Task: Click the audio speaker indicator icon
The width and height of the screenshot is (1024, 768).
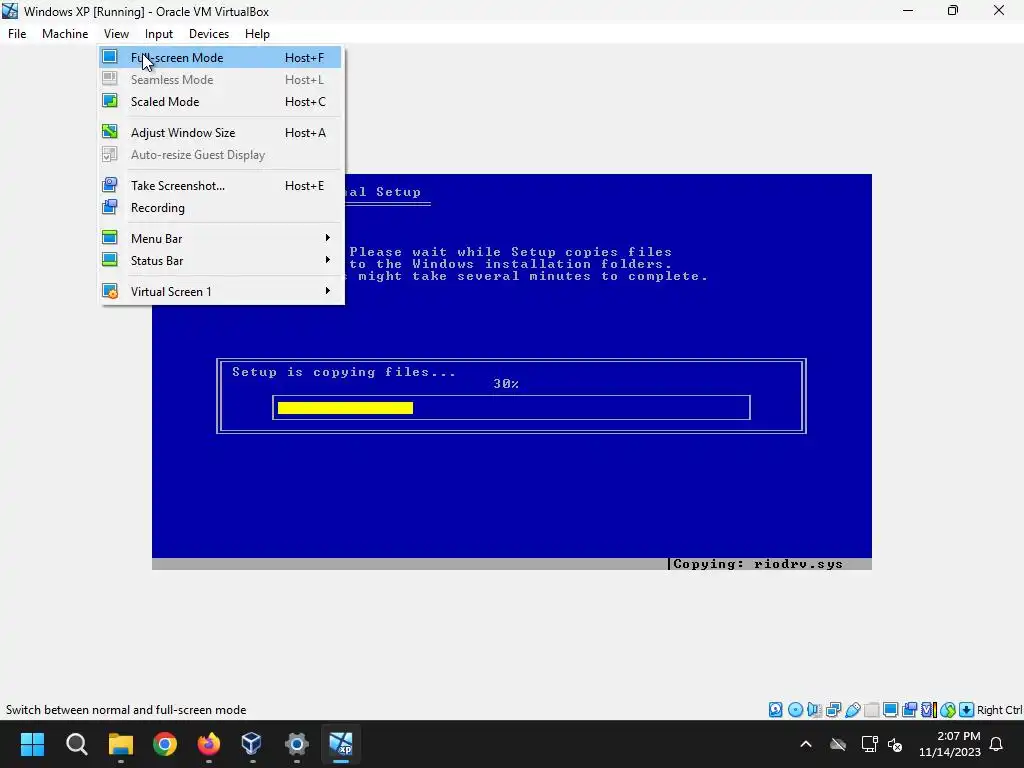Action: [x=814, y=710]
